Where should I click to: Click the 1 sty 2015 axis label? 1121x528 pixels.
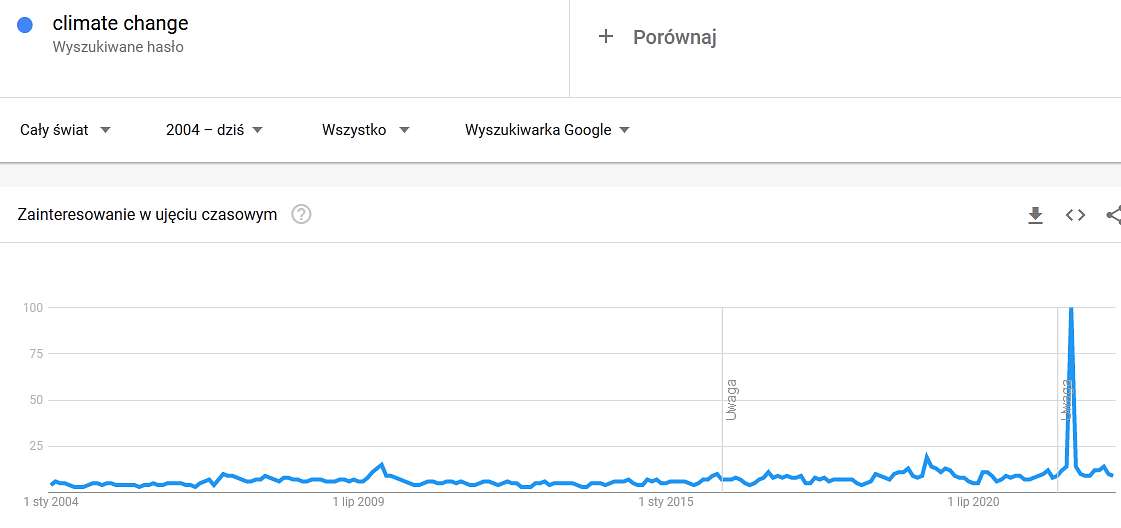pos(666,502)
